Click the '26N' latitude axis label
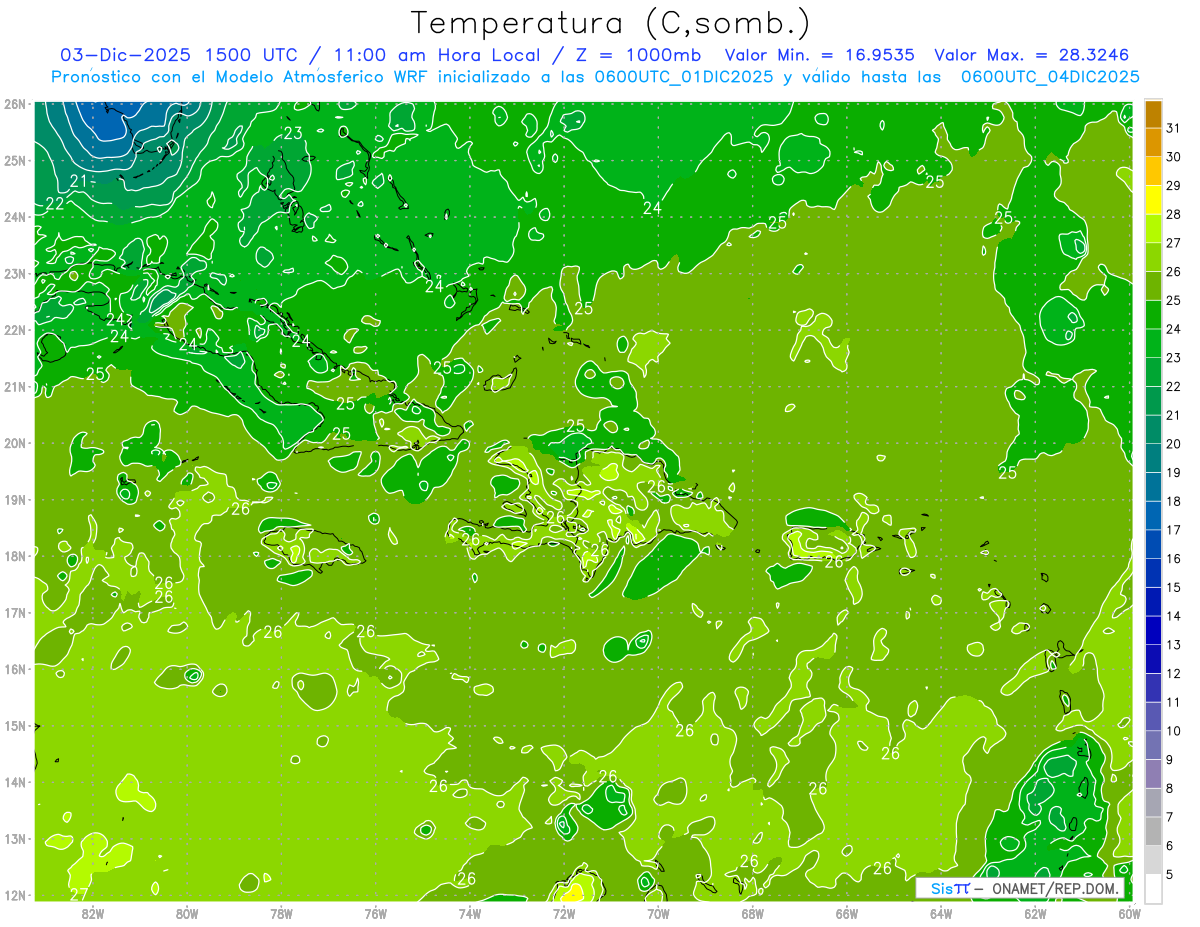Viewport: 1200px width, 927px height. 14,103
